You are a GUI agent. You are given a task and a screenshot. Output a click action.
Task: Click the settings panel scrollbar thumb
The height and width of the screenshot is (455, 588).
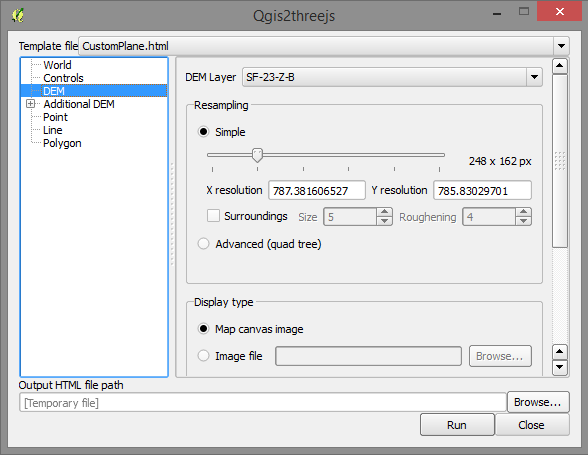click(x=560, y=161)
